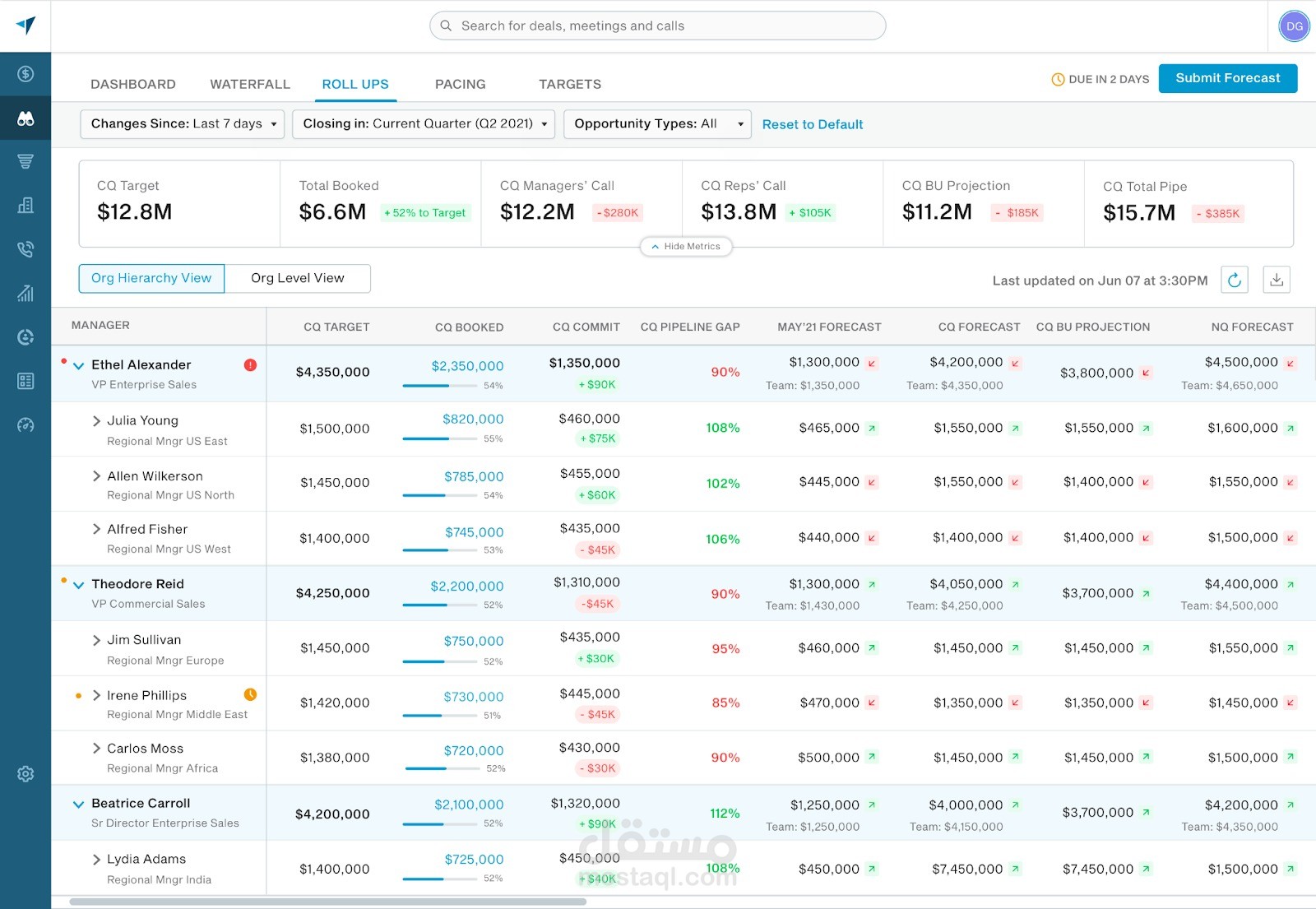Screen dimensions: 1316x909
Task: Click red alert icon beside Ethel Alexander
Action: tap(250, 364)
